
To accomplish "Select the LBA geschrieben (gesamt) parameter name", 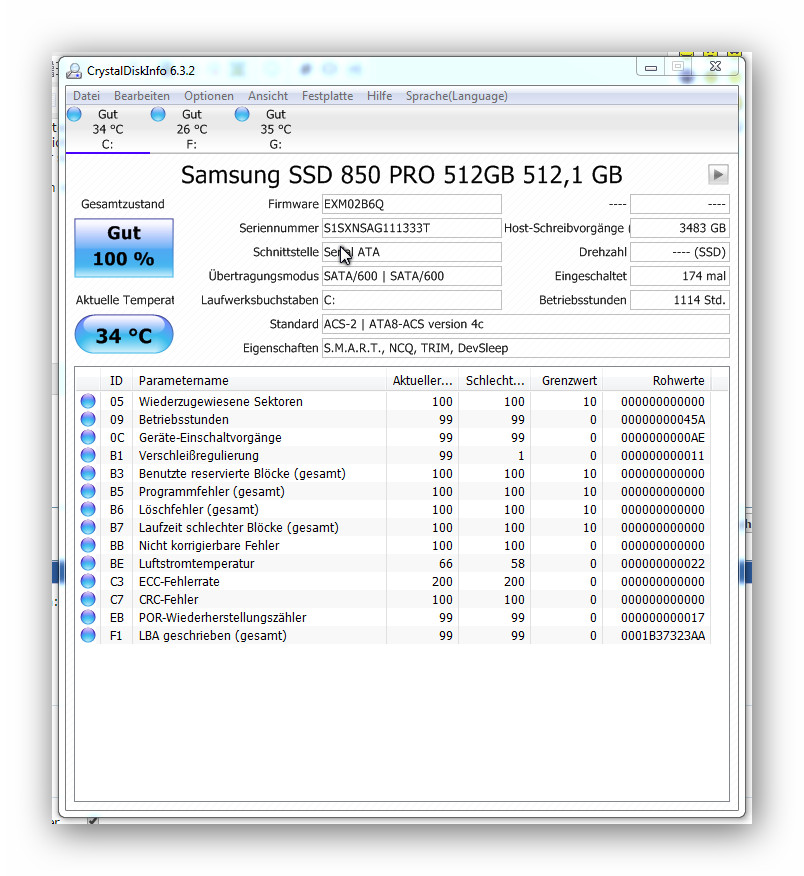I will (212, 636).
